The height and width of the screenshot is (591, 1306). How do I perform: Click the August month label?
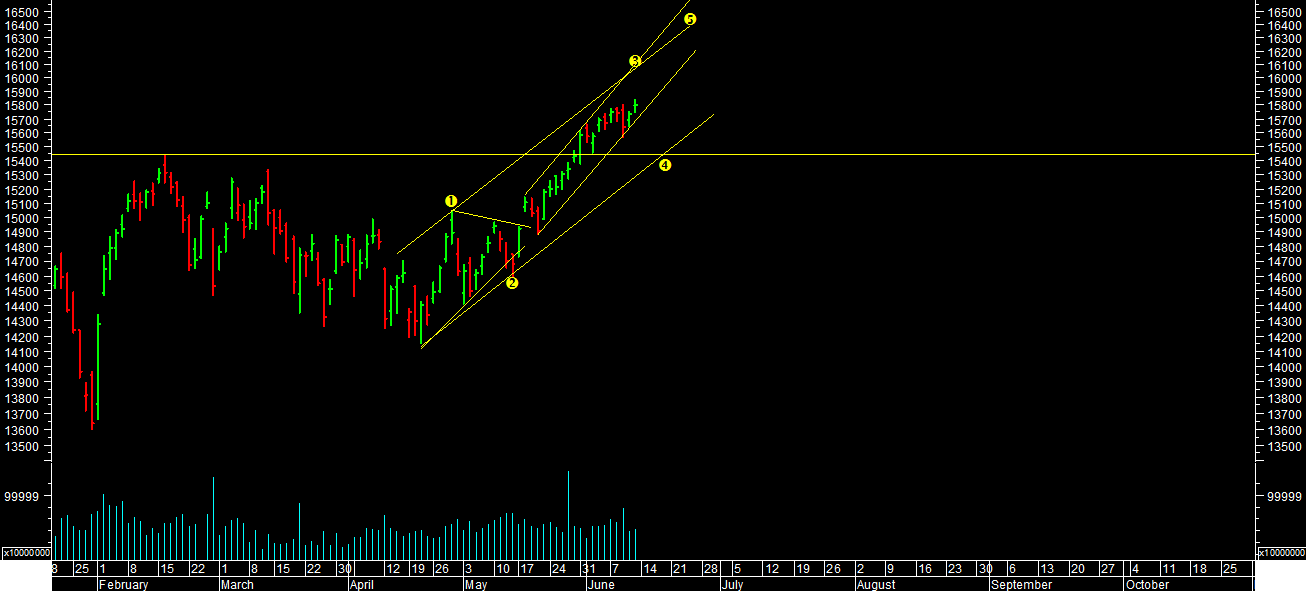pos(875,584)
